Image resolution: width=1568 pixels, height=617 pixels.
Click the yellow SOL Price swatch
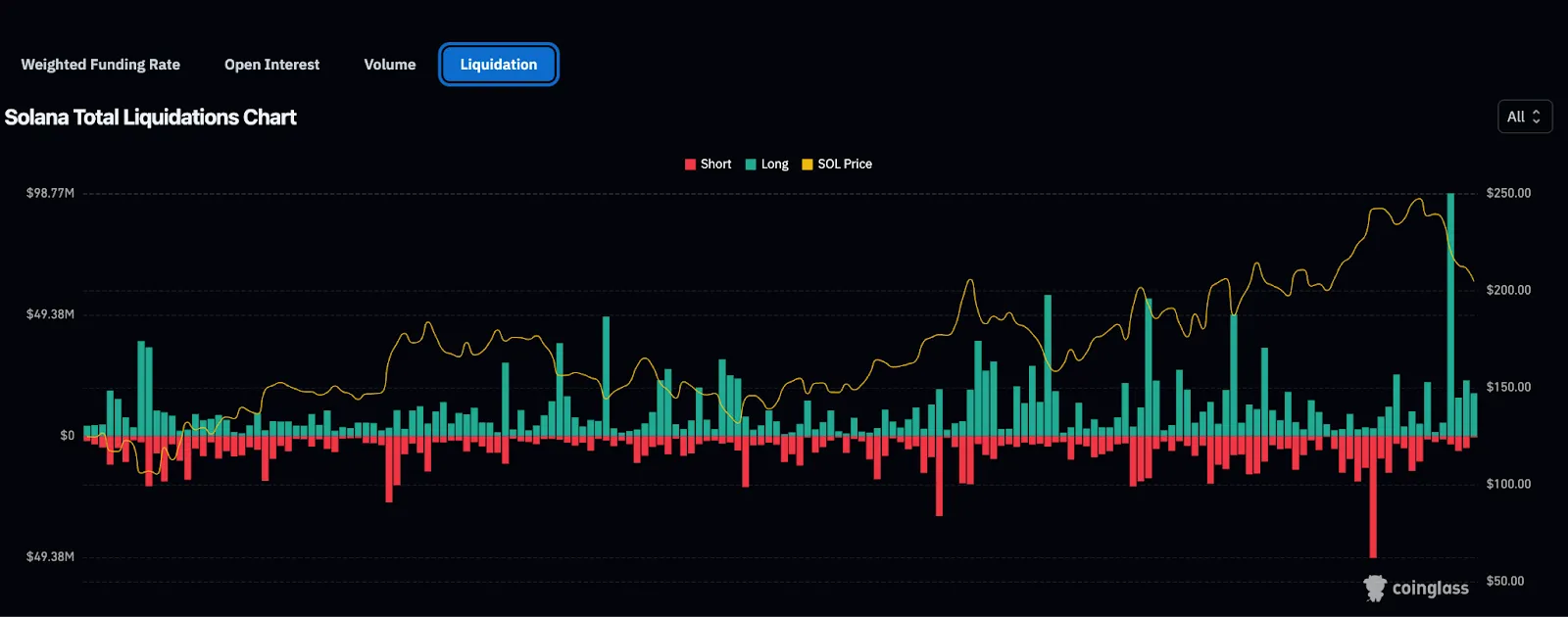(x=808, y=165)
